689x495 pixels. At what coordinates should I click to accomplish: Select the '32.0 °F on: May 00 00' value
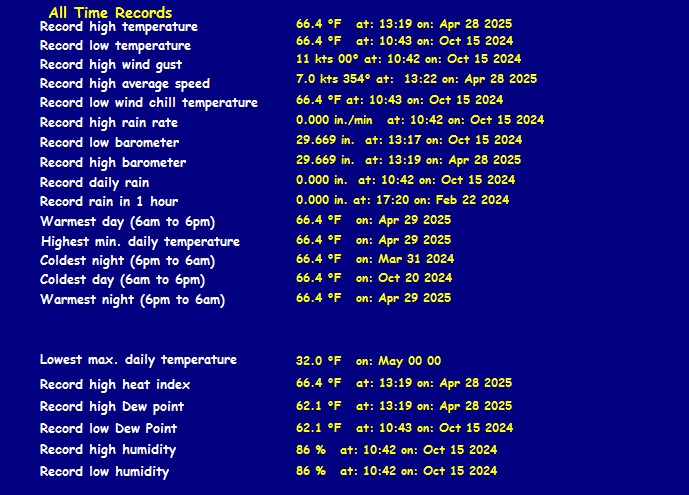368,361
